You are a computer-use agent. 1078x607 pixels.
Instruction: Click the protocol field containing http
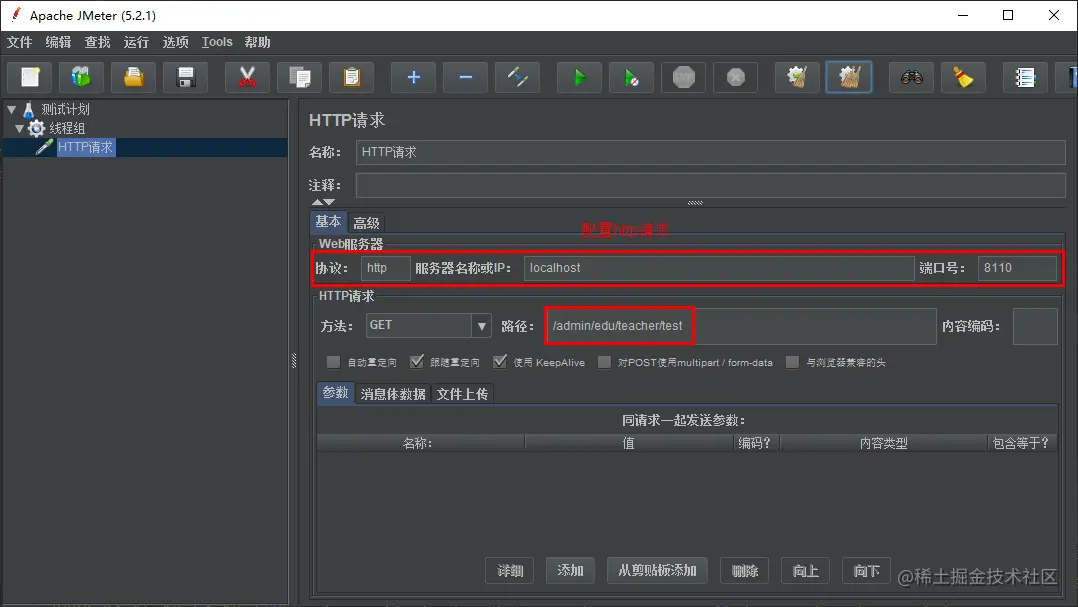tap(386, 268)
